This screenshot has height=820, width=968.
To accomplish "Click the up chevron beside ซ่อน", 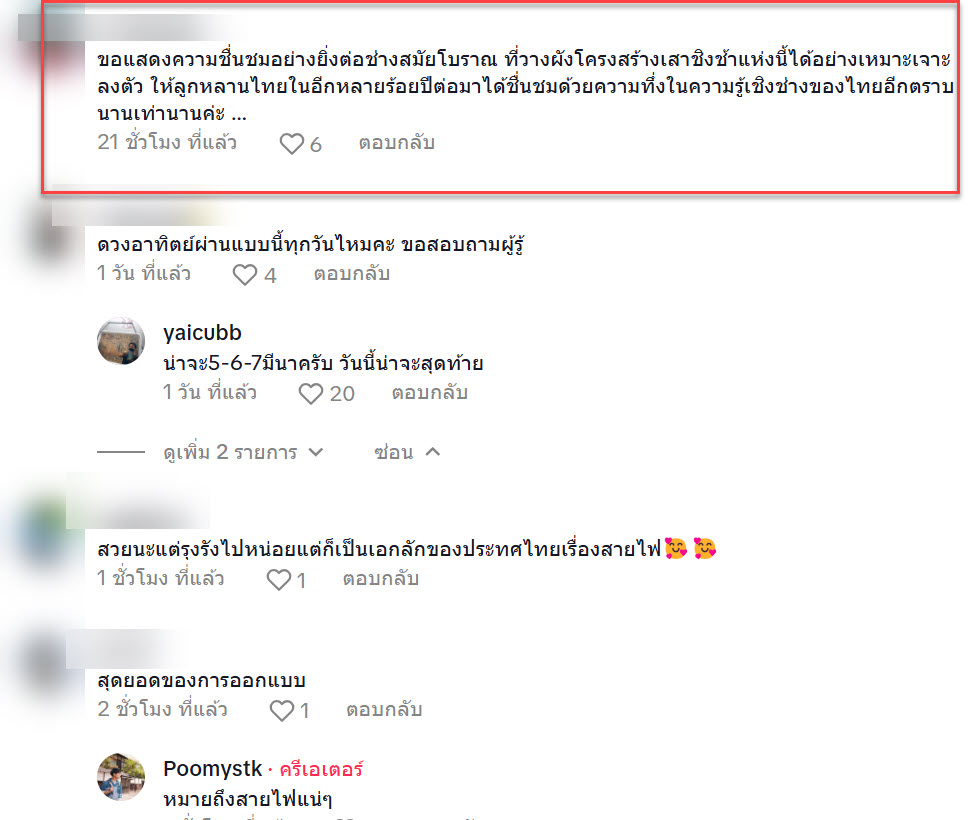I will 433,452.
